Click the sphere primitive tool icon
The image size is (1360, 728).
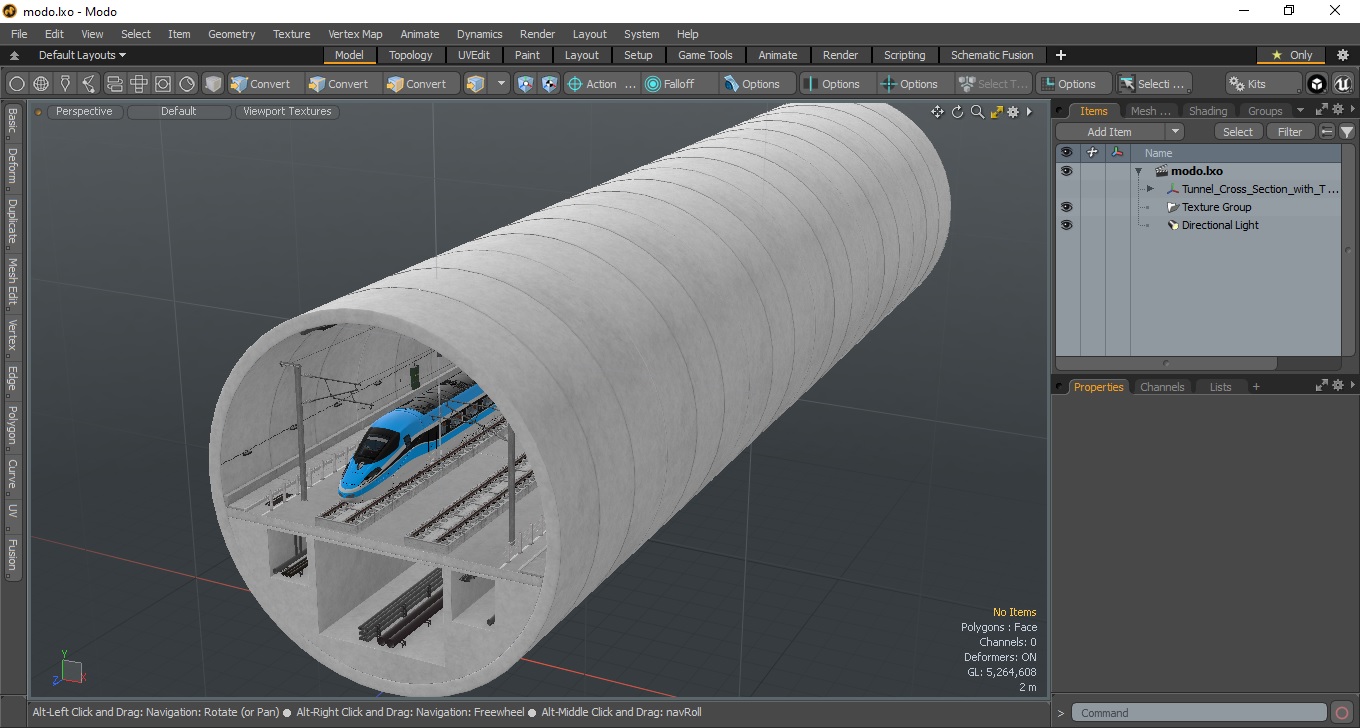click(x=17, y=84)
